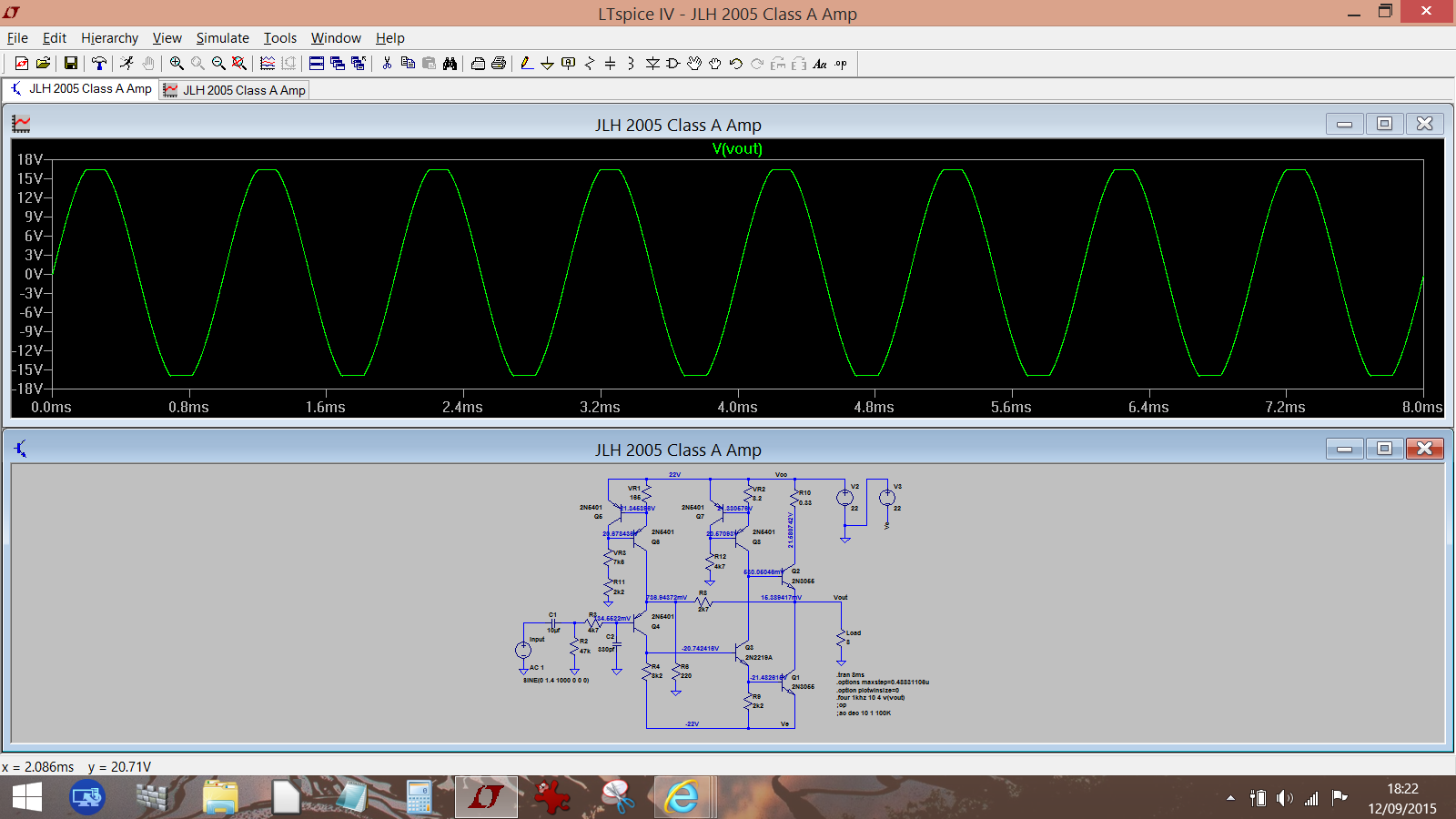Open Control Panel via the hammer icon
The width and height of the screenshot is (1456, 819).
(98, 63)
